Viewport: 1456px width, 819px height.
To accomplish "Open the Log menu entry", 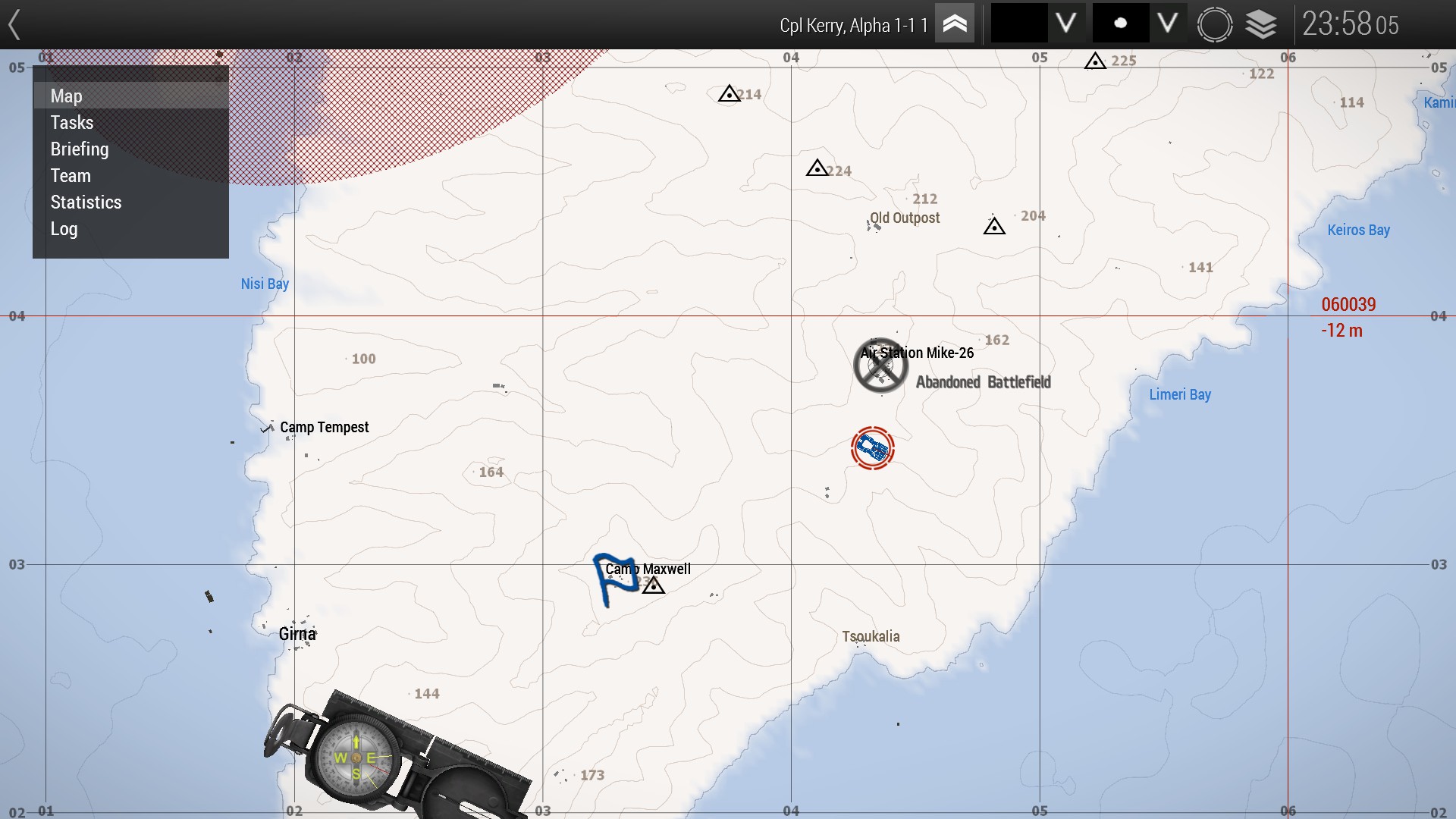I will (64, 229).
